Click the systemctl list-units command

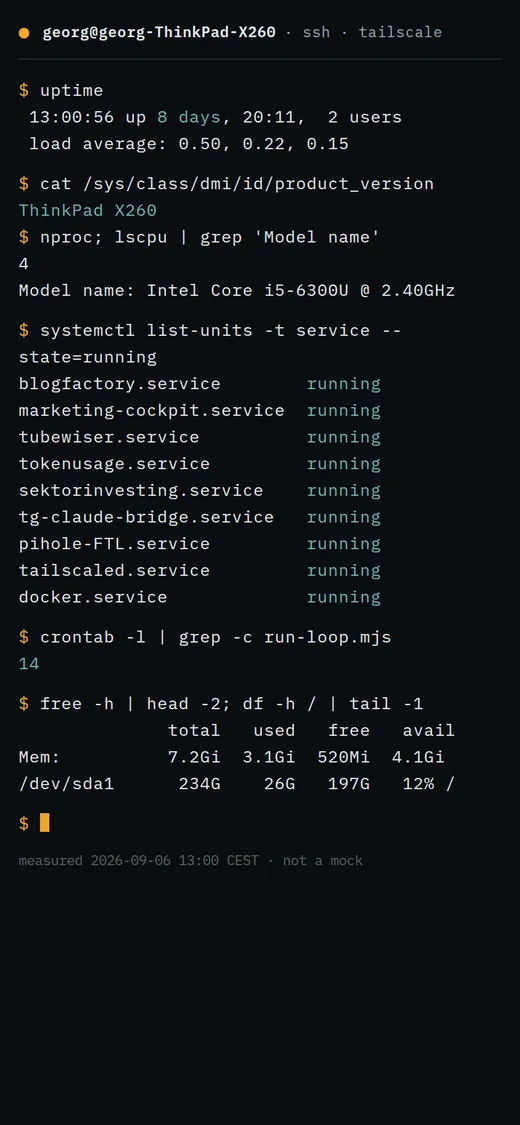click(x=209, y=343)
